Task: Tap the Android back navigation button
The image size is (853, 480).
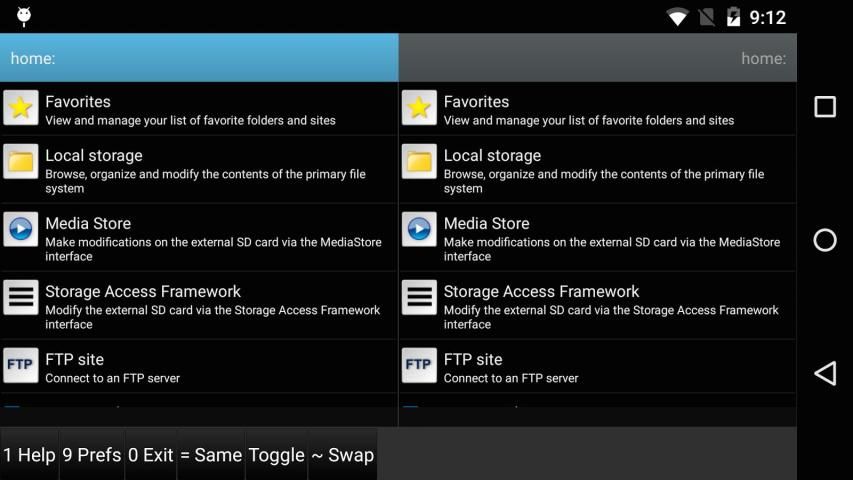Action: point(825,373)
